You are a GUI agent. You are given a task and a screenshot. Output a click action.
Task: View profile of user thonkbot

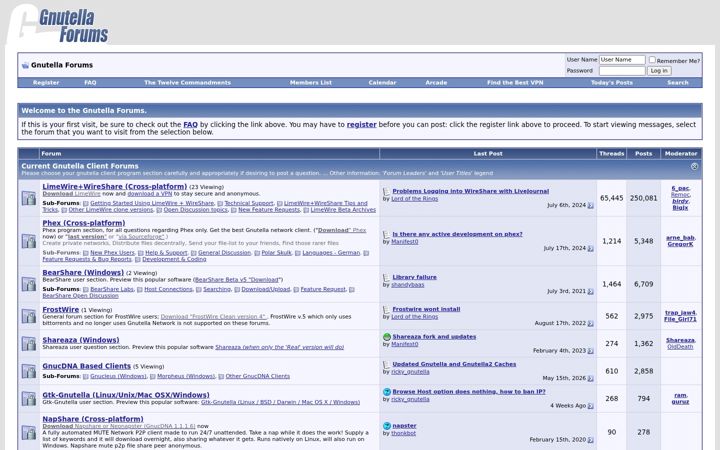click(x=404, y=433)
